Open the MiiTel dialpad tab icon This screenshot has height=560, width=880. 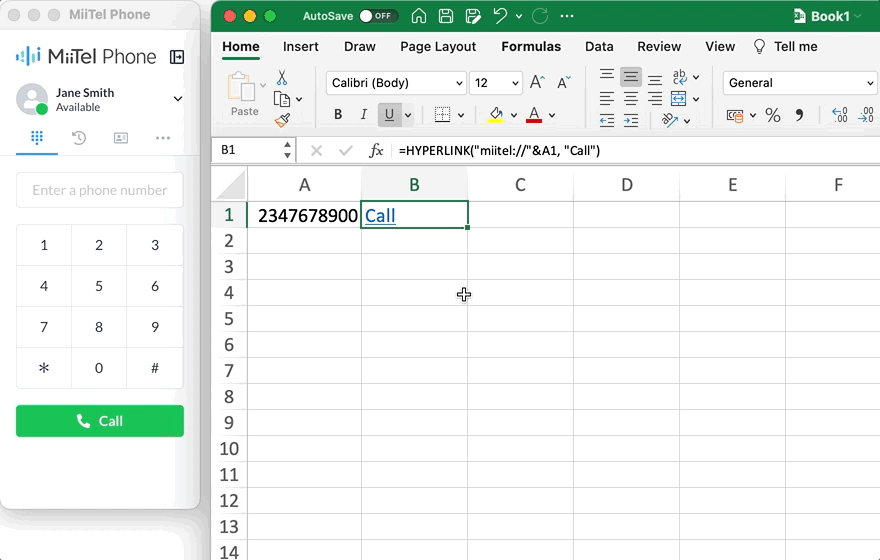coord(37,138)
